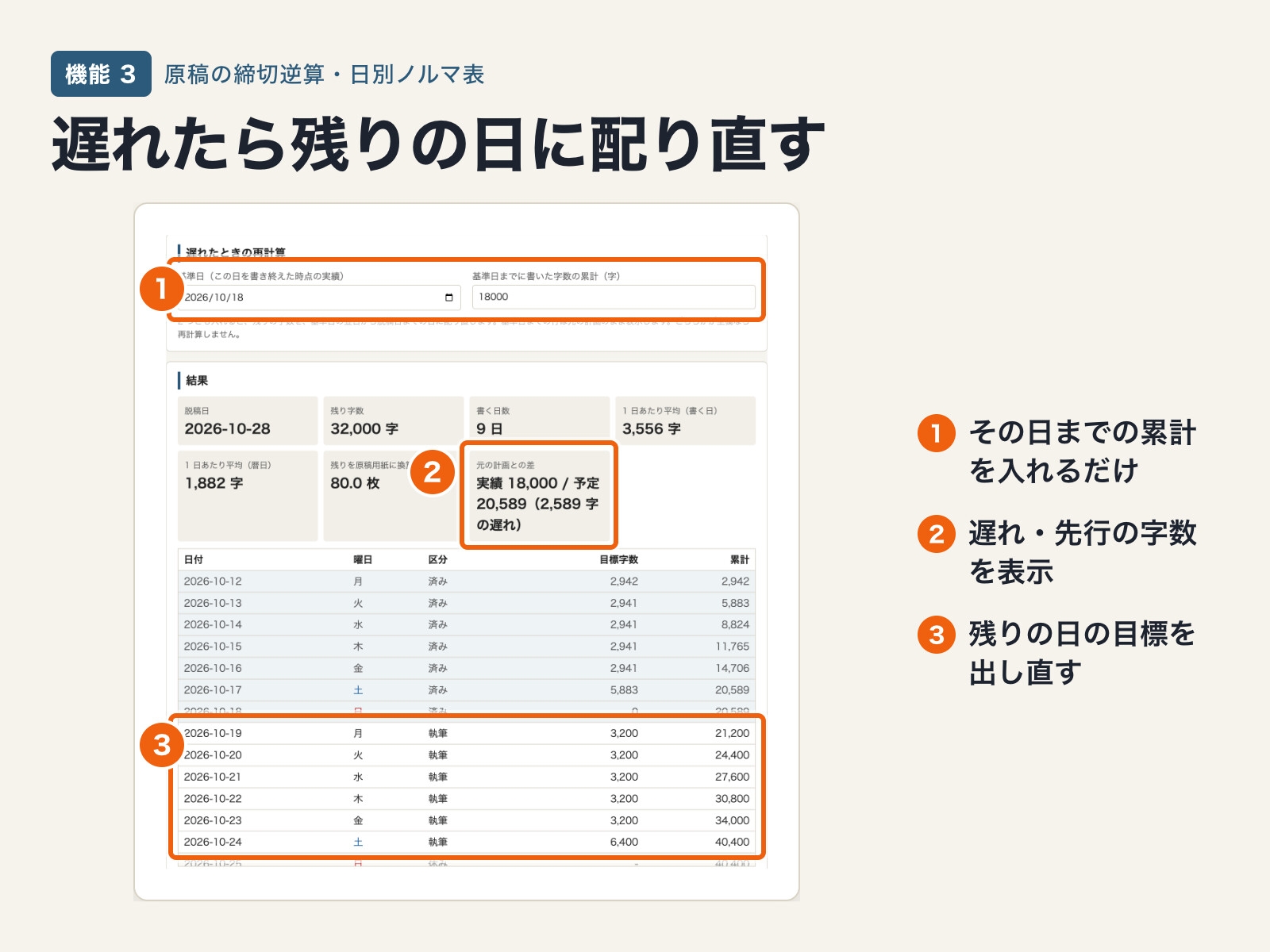The image size is (1270, 952).
Task: Select the manuscript paper value 80.0 枚
Action: (355, 483)
